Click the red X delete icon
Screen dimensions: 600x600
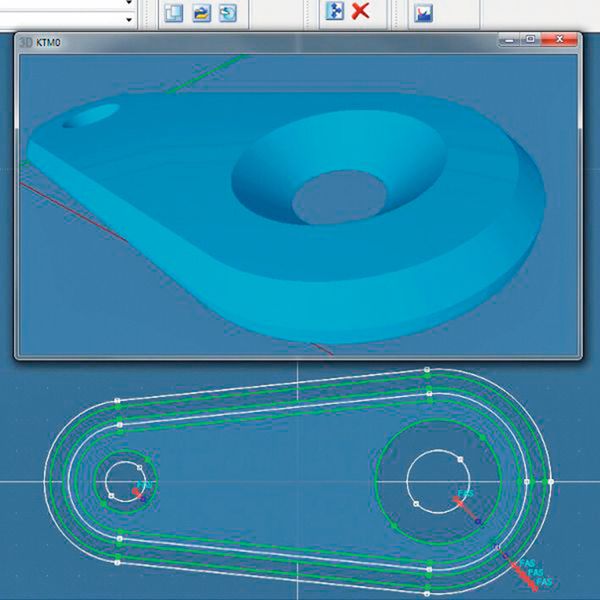click(360, 11)
